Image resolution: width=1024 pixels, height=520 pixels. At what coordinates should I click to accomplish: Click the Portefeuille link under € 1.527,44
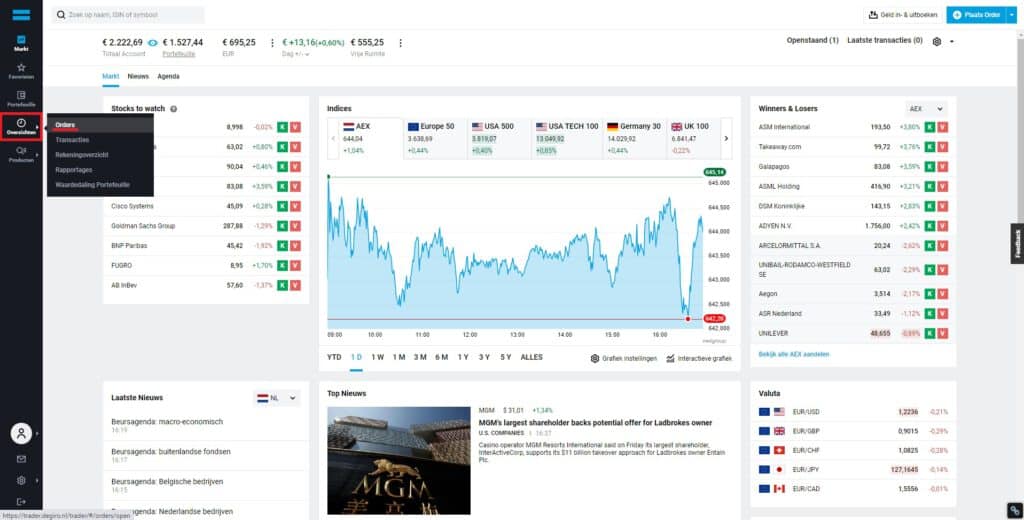(178, 54)
